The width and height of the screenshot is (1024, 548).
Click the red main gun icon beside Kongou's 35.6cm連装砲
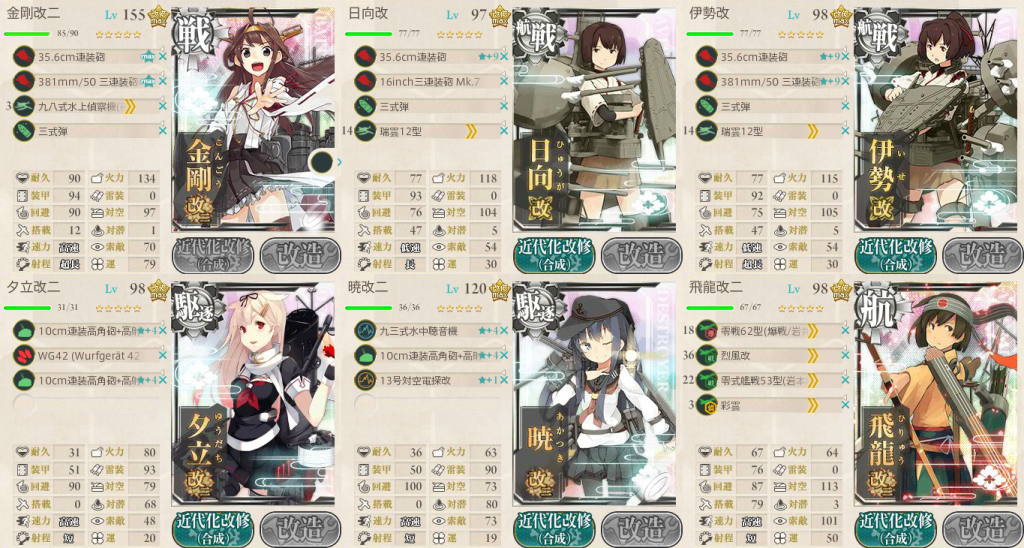pyautogui.click(x=24, y=57)
